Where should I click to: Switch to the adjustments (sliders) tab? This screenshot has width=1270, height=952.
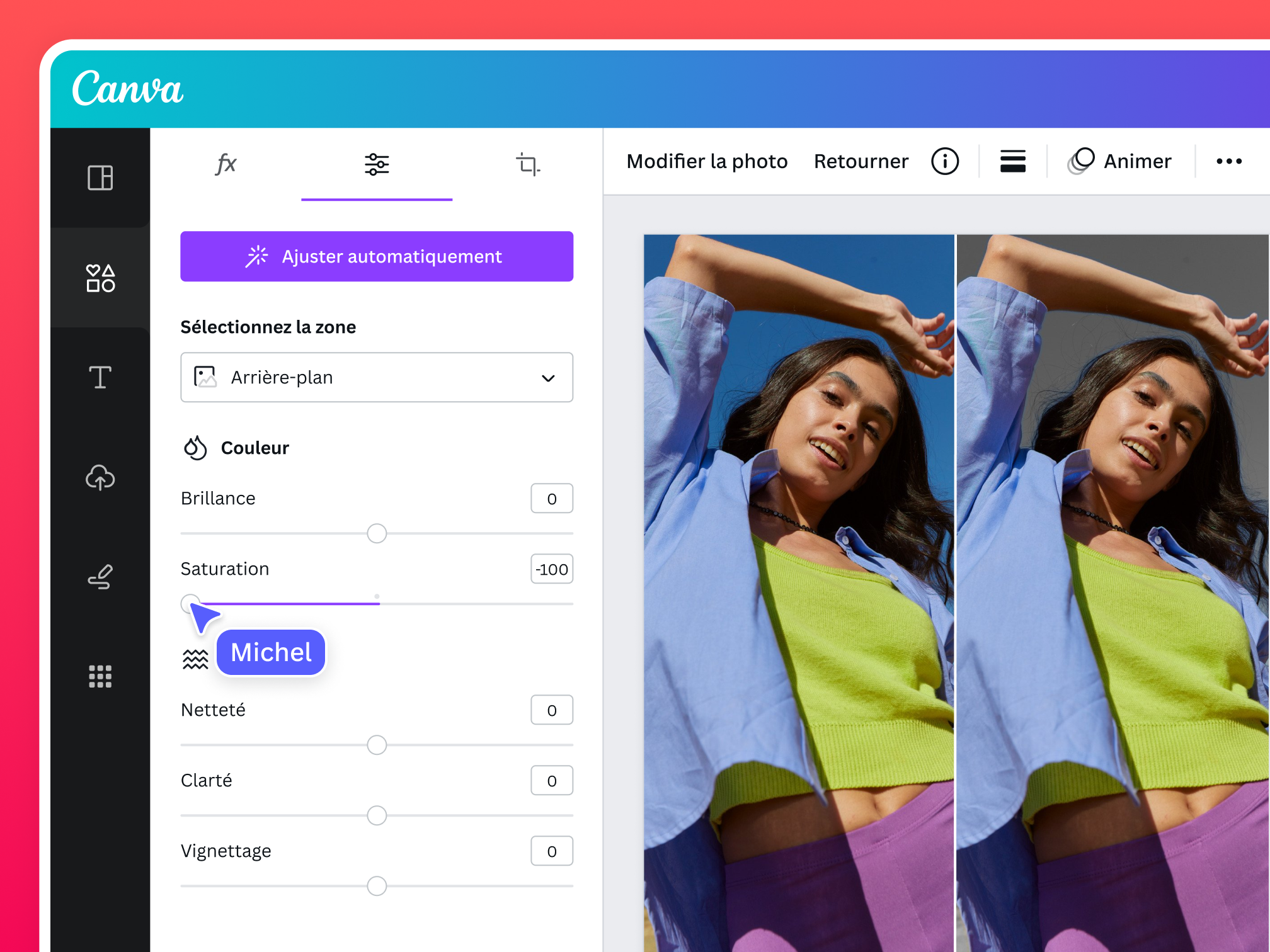[376, 164]
